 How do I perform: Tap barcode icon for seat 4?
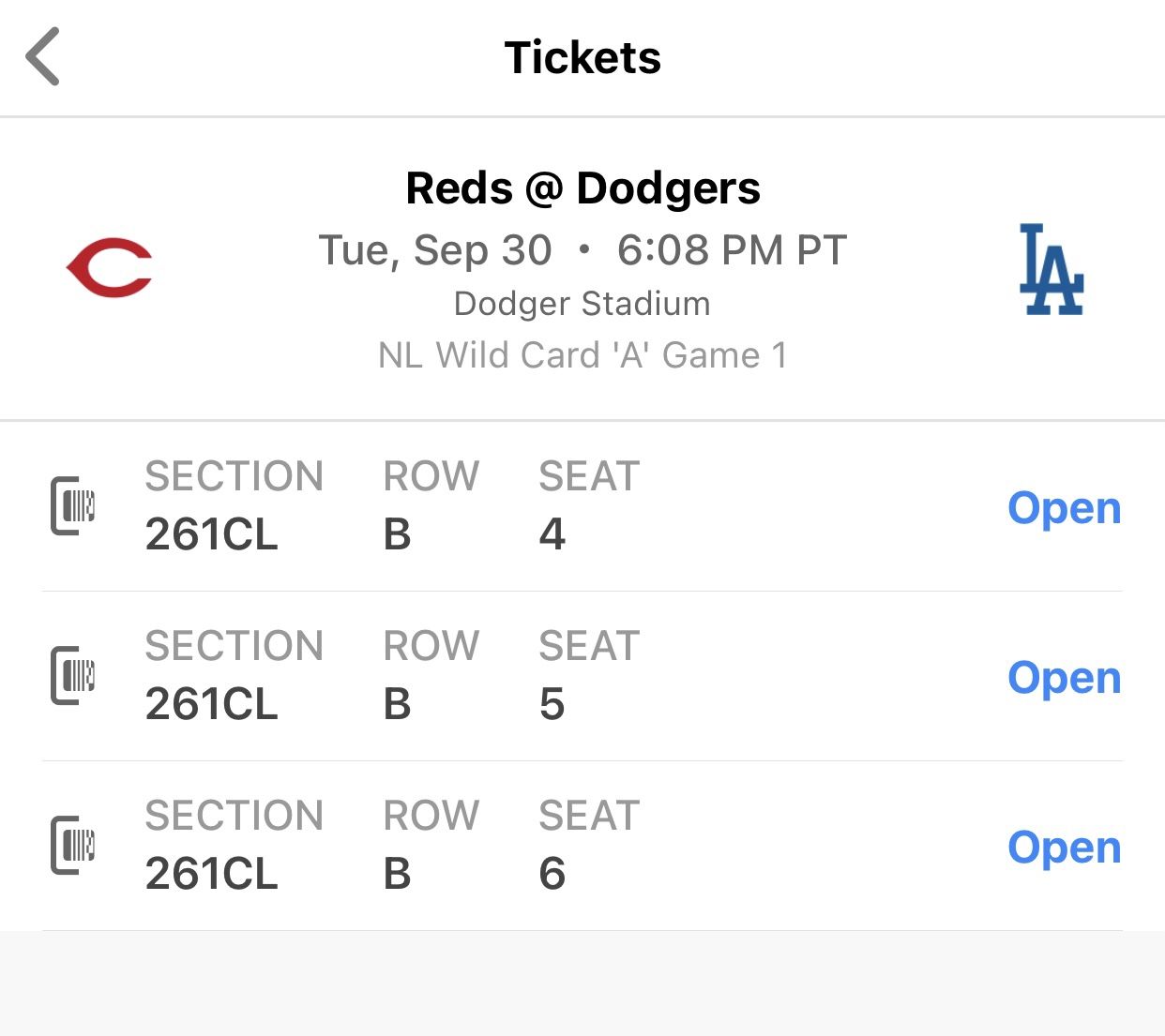pos(73,506)
